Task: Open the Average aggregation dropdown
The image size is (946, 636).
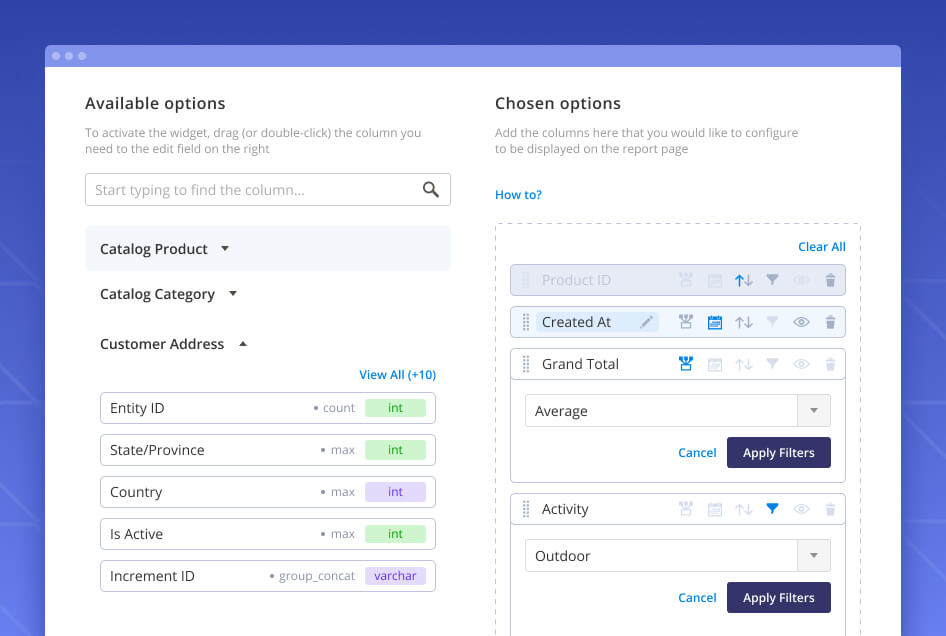Action: click(x=813, y=411)
